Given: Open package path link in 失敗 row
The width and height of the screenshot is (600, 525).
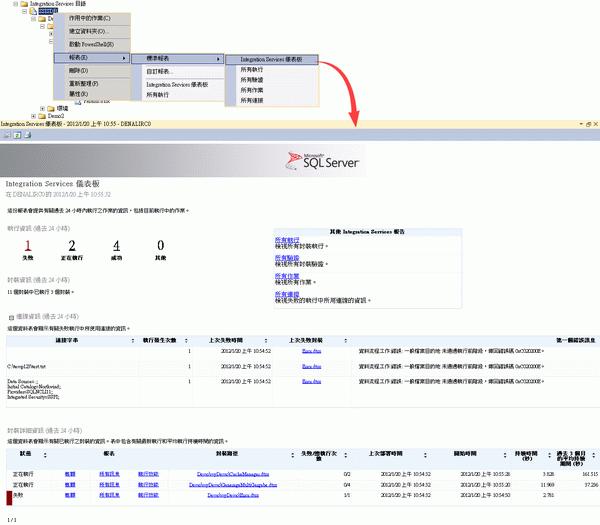Looking at the screenshot, I should coord(233,495).
